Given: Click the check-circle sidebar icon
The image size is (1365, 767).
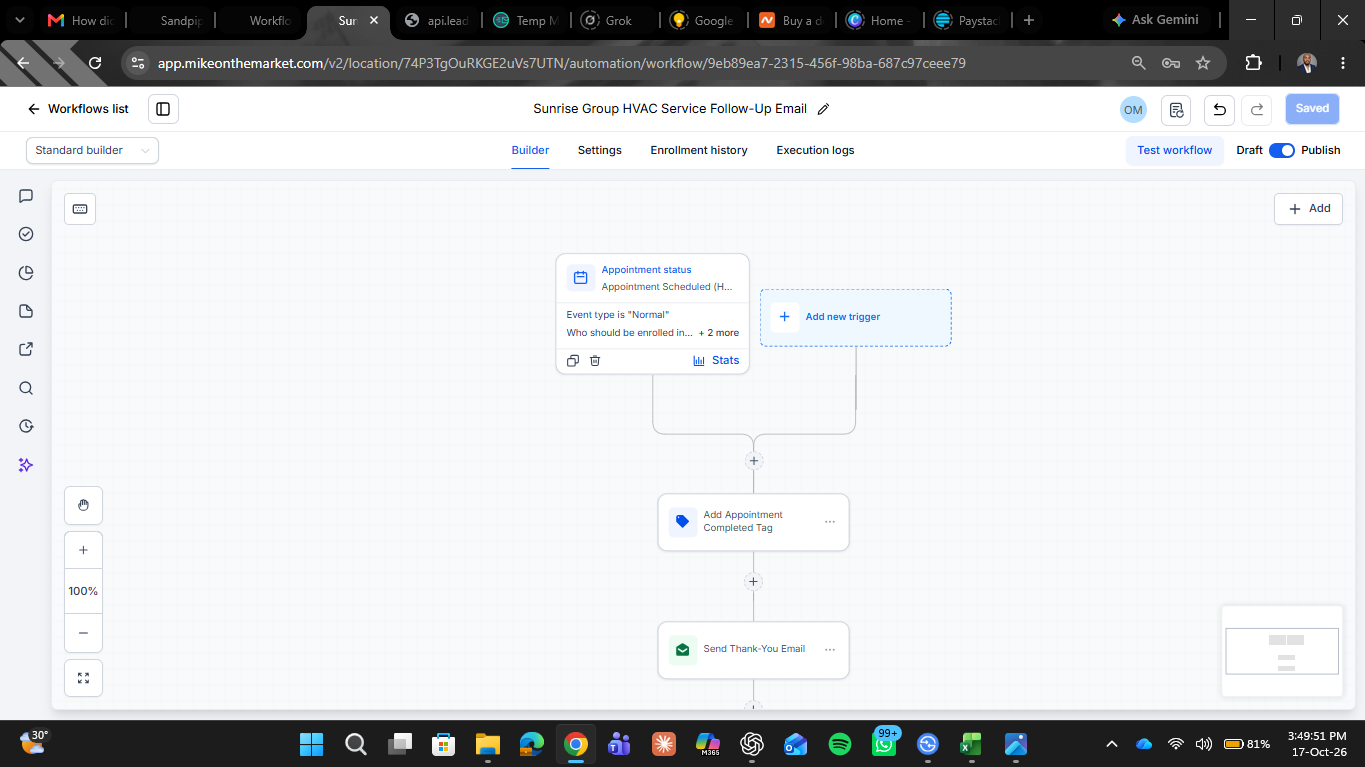Looking at the screenshot, I should (26, 234).
